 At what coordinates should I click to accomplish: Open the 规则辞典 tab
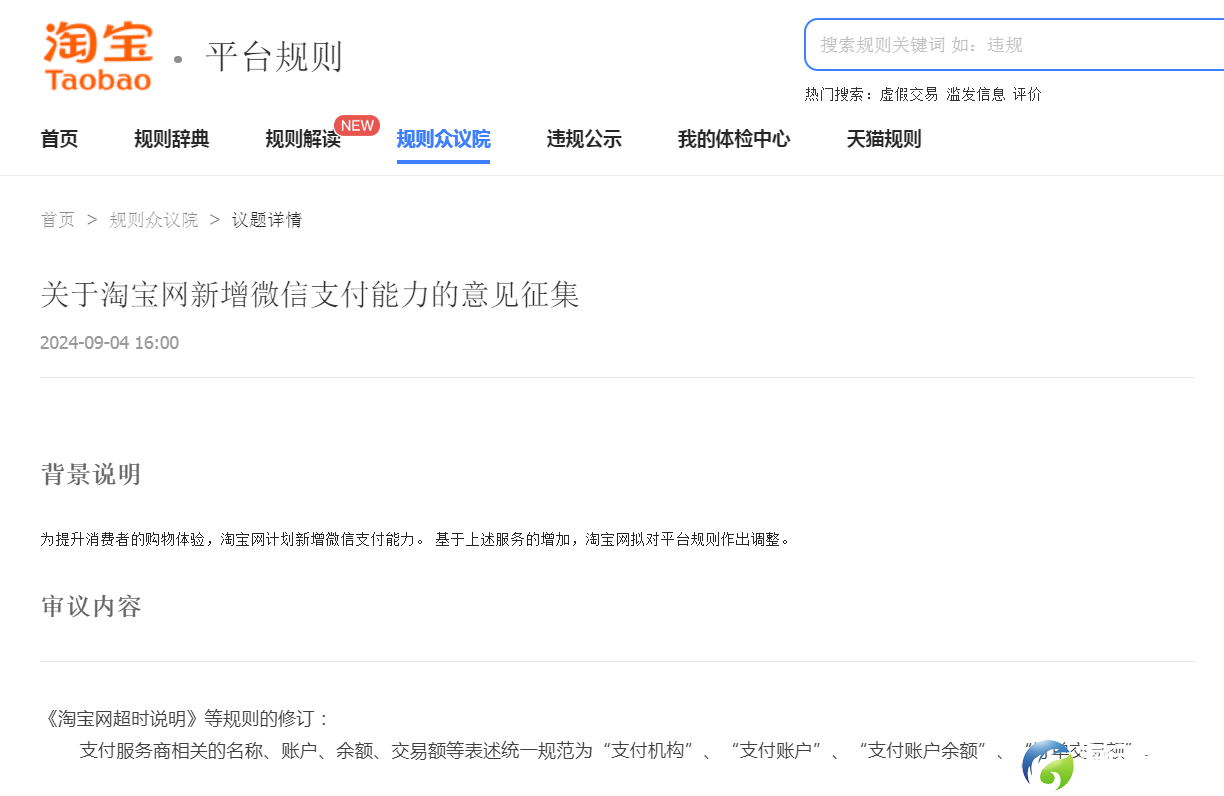(x=172, y=139)
